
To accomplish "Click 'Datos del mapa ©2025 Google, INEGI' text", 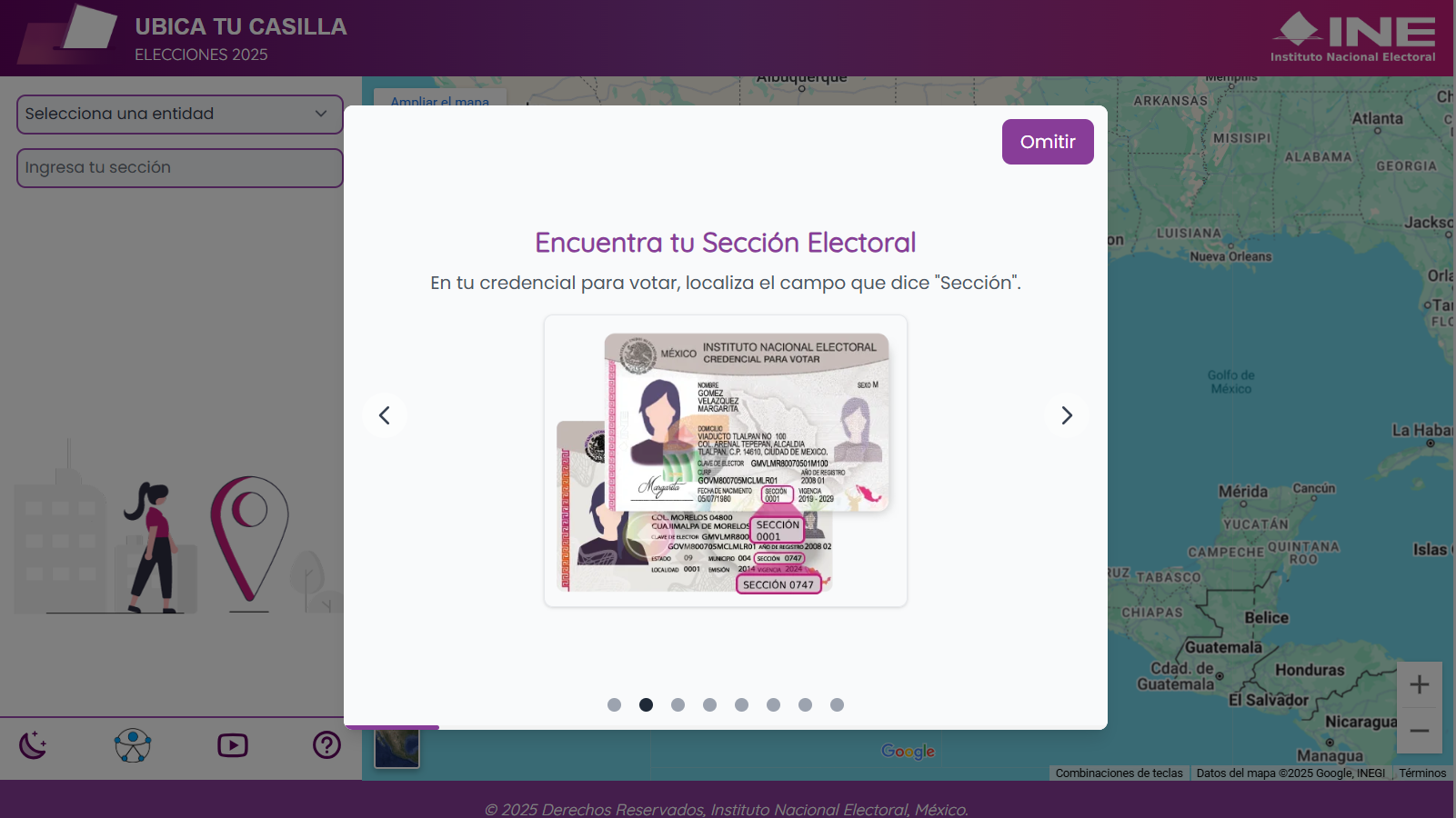I will [x=1290, y=773].
